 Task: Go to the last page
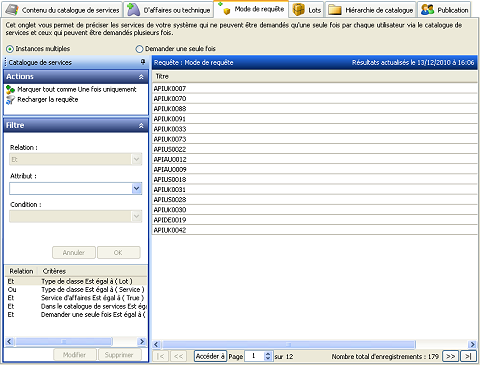[468, 356]
